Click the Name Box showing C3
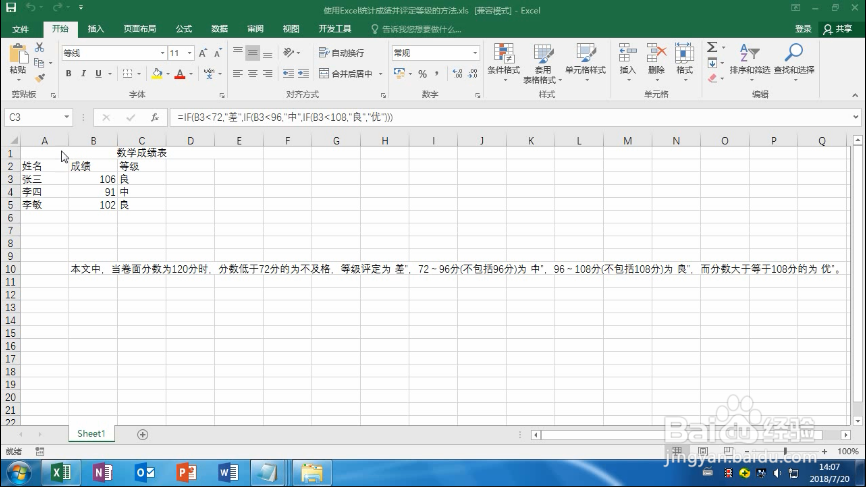This screenshot has width=866, height=487. tap(39, 117)
